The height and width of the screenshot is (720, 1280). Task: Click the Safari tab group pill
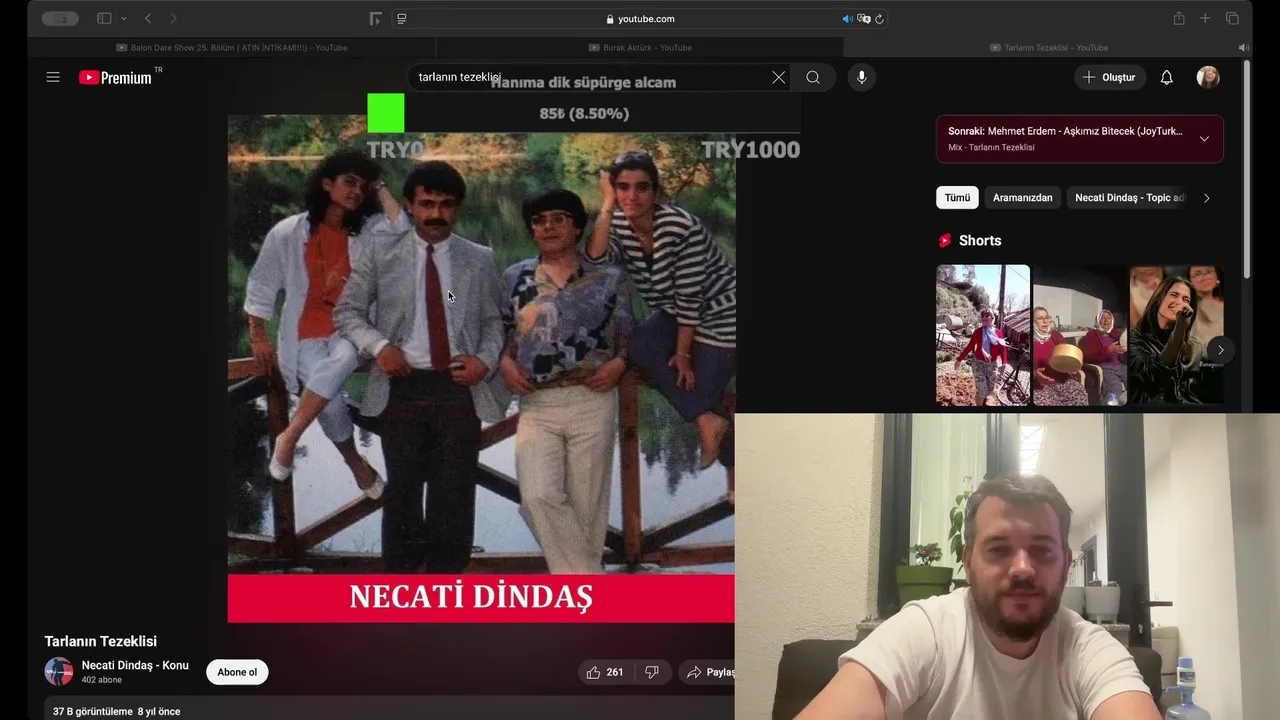[x=60, y=18]
